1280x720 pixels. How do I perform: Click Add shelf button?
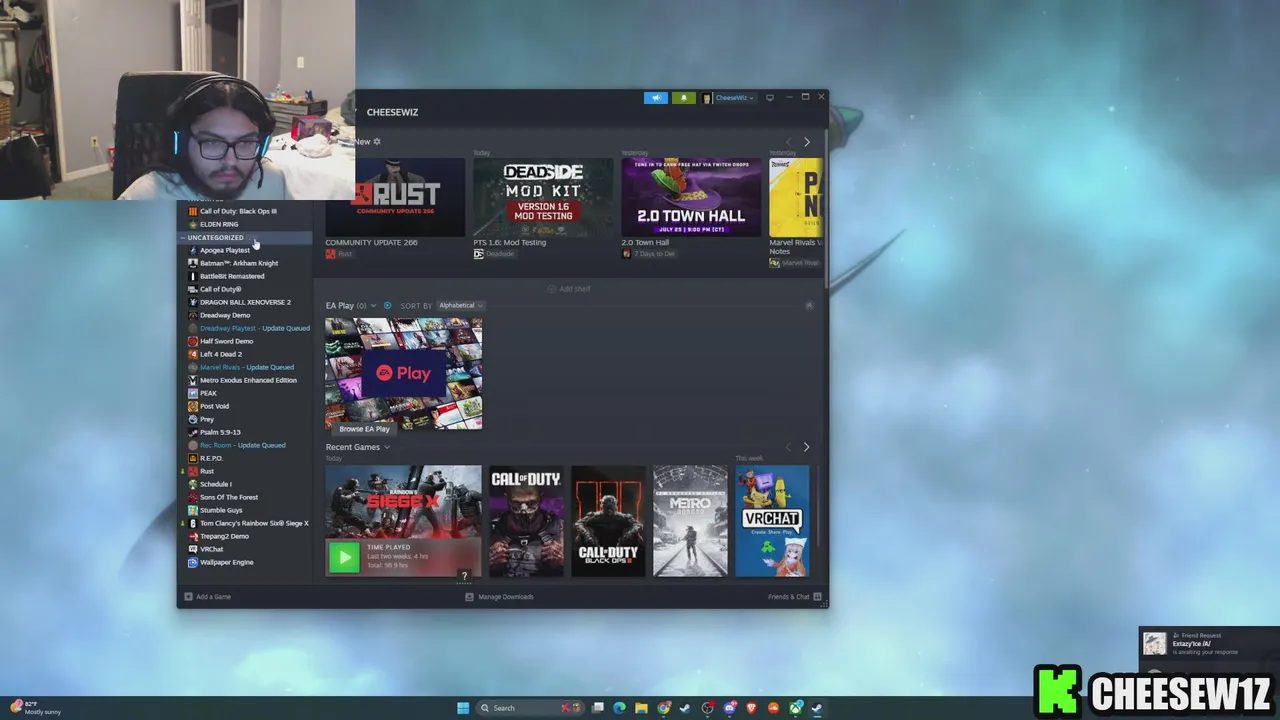click(569, 289)
